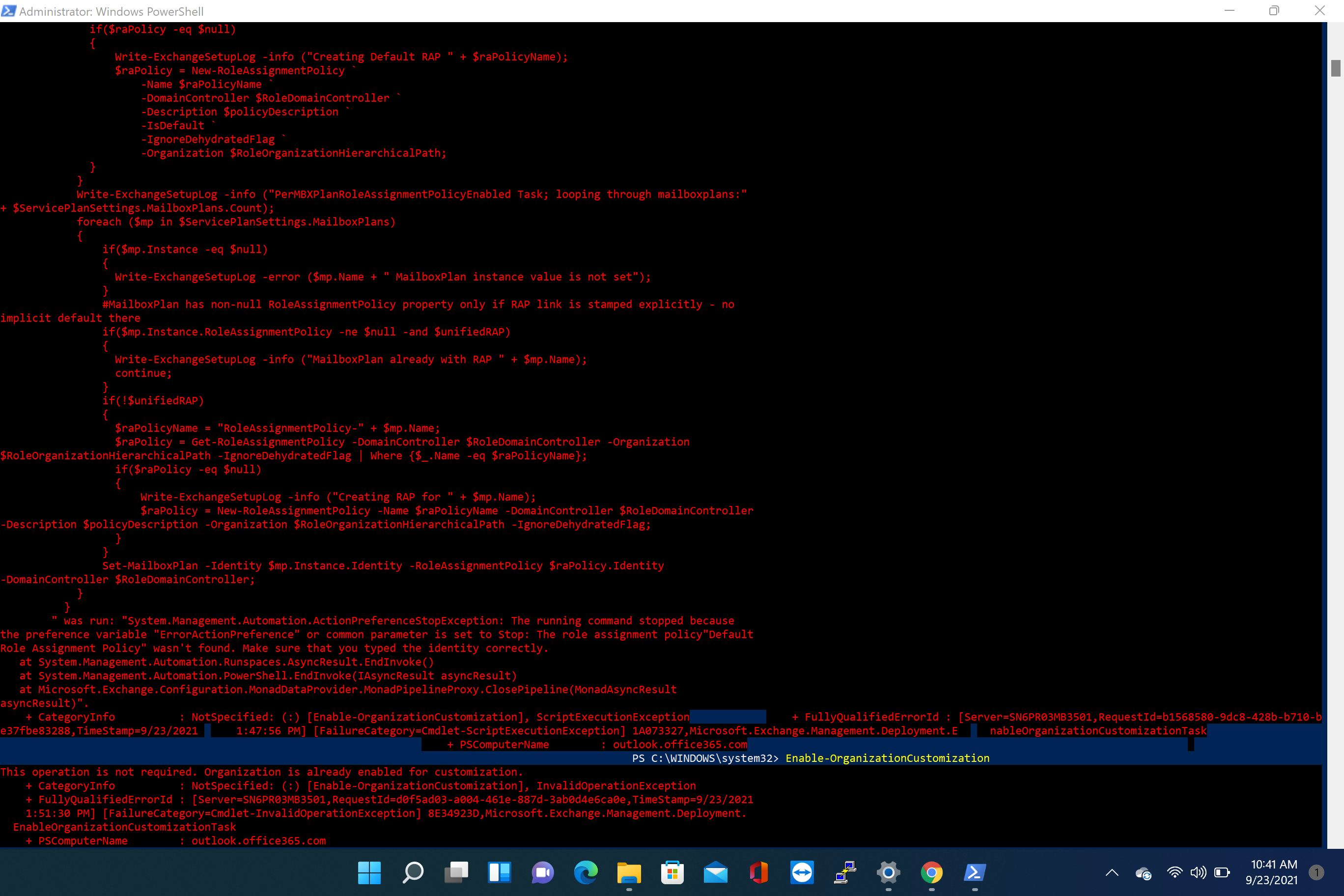Launch Microsoft Edge from the taskbar

[586, 873]
